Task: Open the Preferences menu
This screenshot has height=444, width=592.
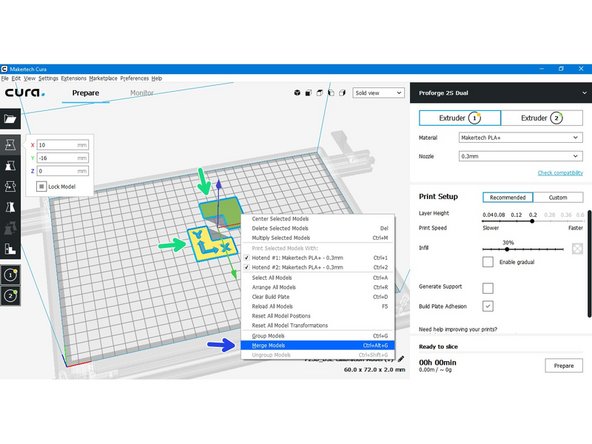Action: [x=134, y=79]
